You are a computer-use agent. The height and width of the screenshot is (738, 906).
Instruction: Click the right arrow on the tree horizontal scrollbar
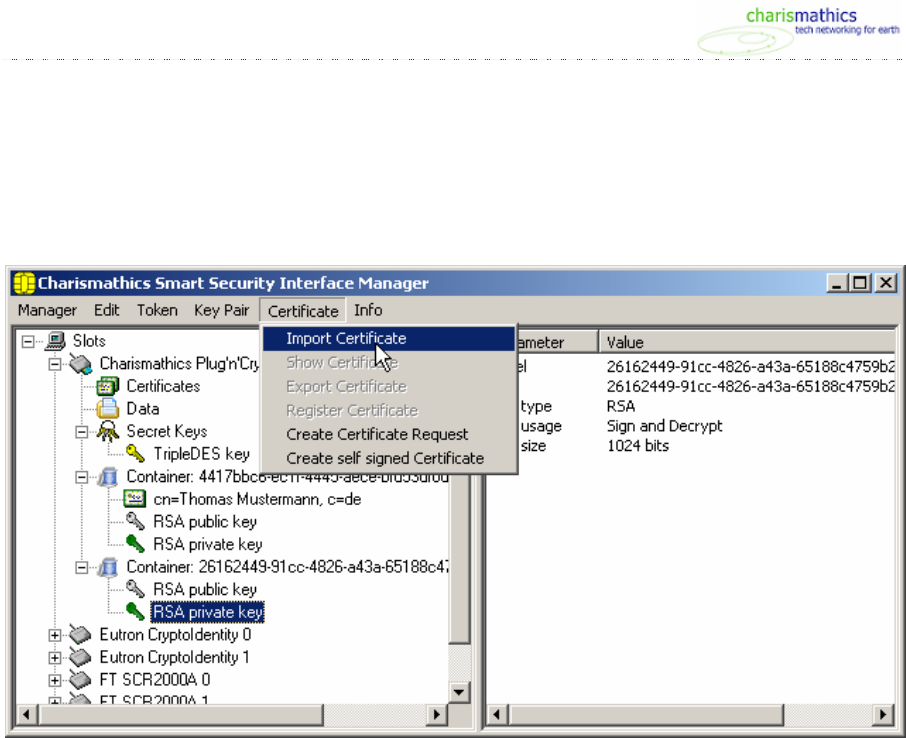(437, 714)
